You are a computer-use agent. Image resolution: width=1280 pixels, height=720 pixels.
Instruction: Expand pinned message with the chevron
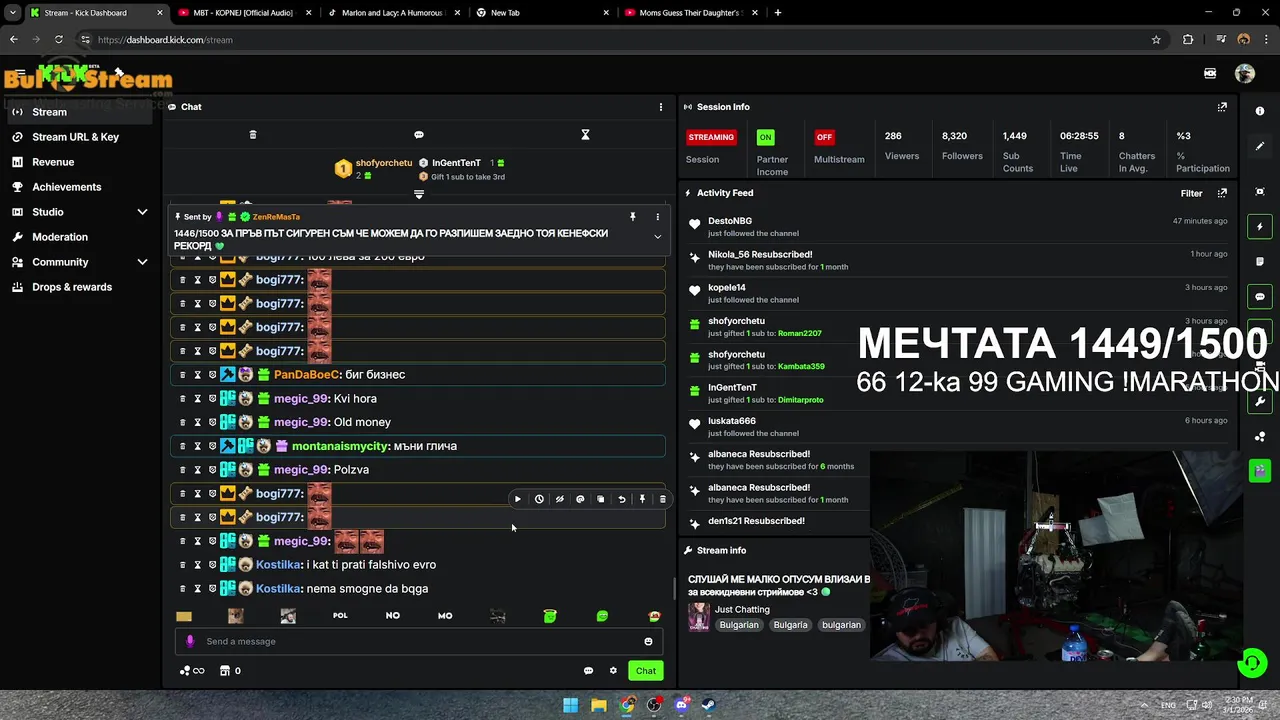[657, 237]
